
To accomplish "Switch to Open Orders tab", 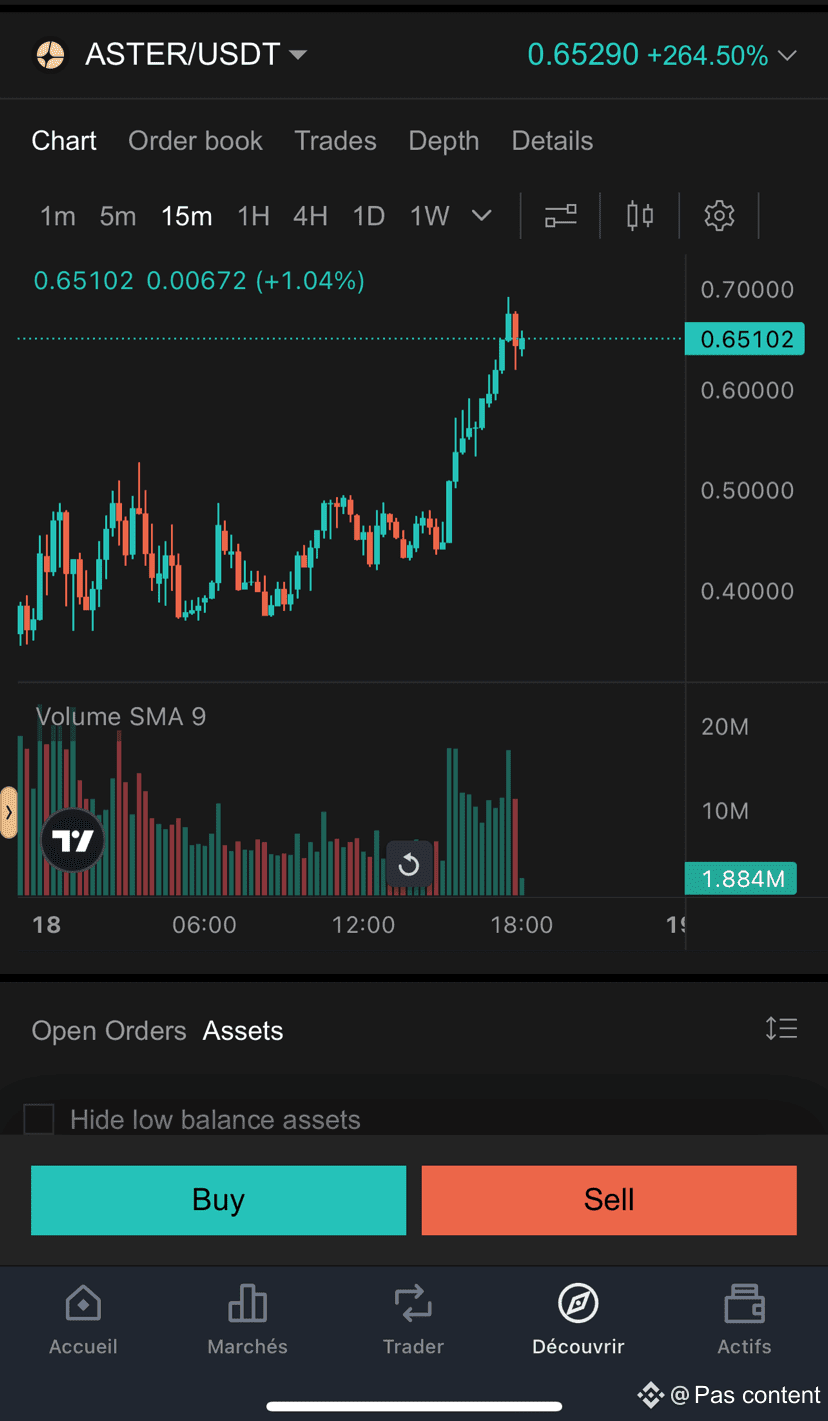I will point(109,1031).
